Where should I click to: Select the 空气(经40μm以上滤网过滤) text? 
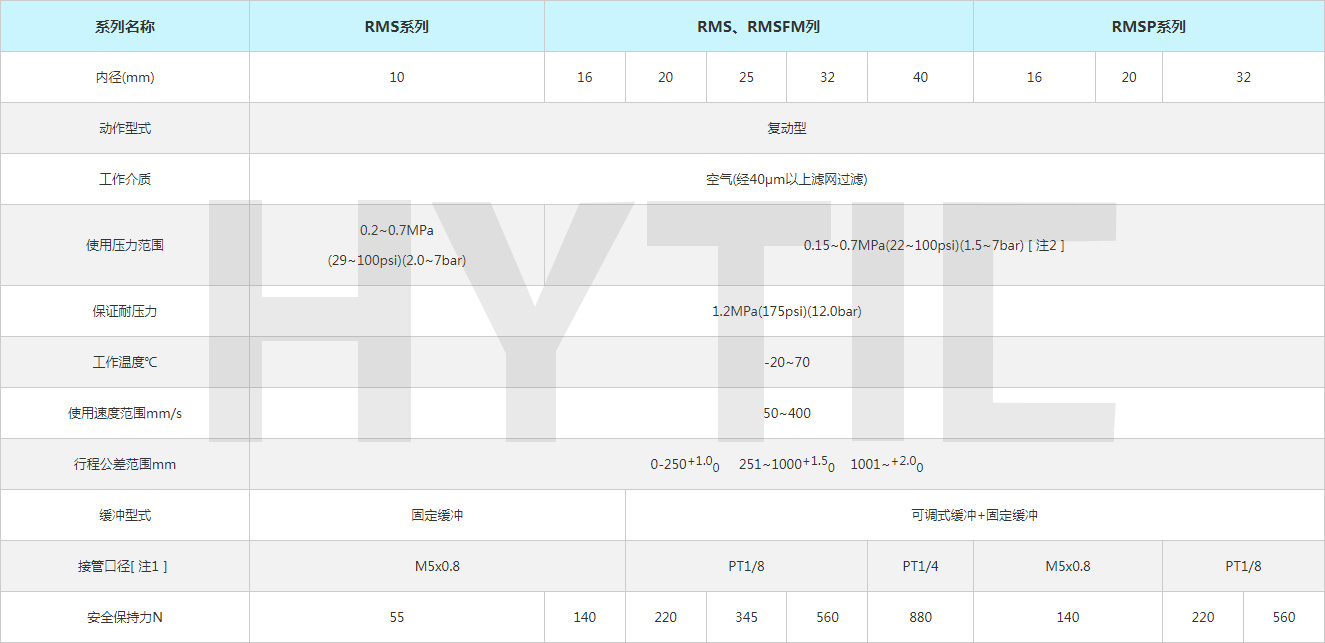(787, 179)
